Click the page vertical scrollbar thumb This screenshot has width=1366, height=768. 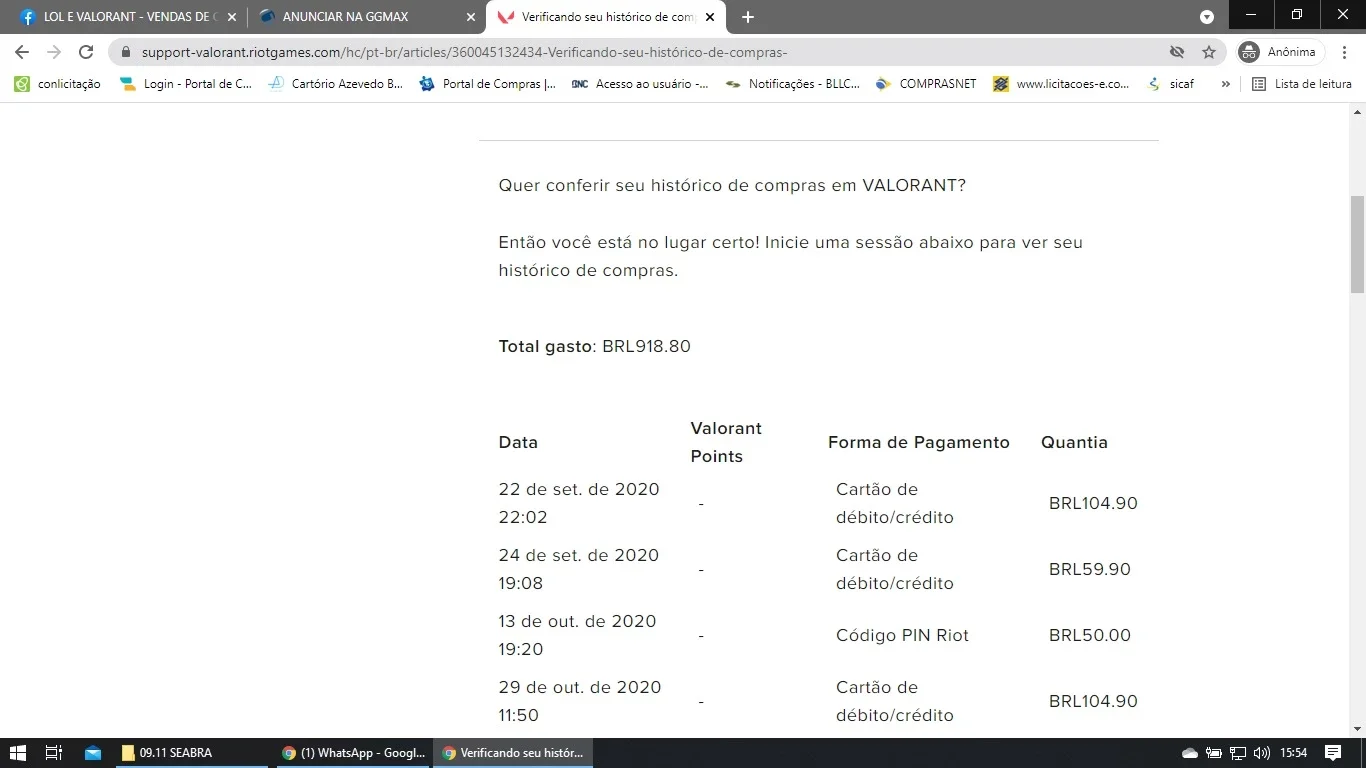(x=1357, y=245)
